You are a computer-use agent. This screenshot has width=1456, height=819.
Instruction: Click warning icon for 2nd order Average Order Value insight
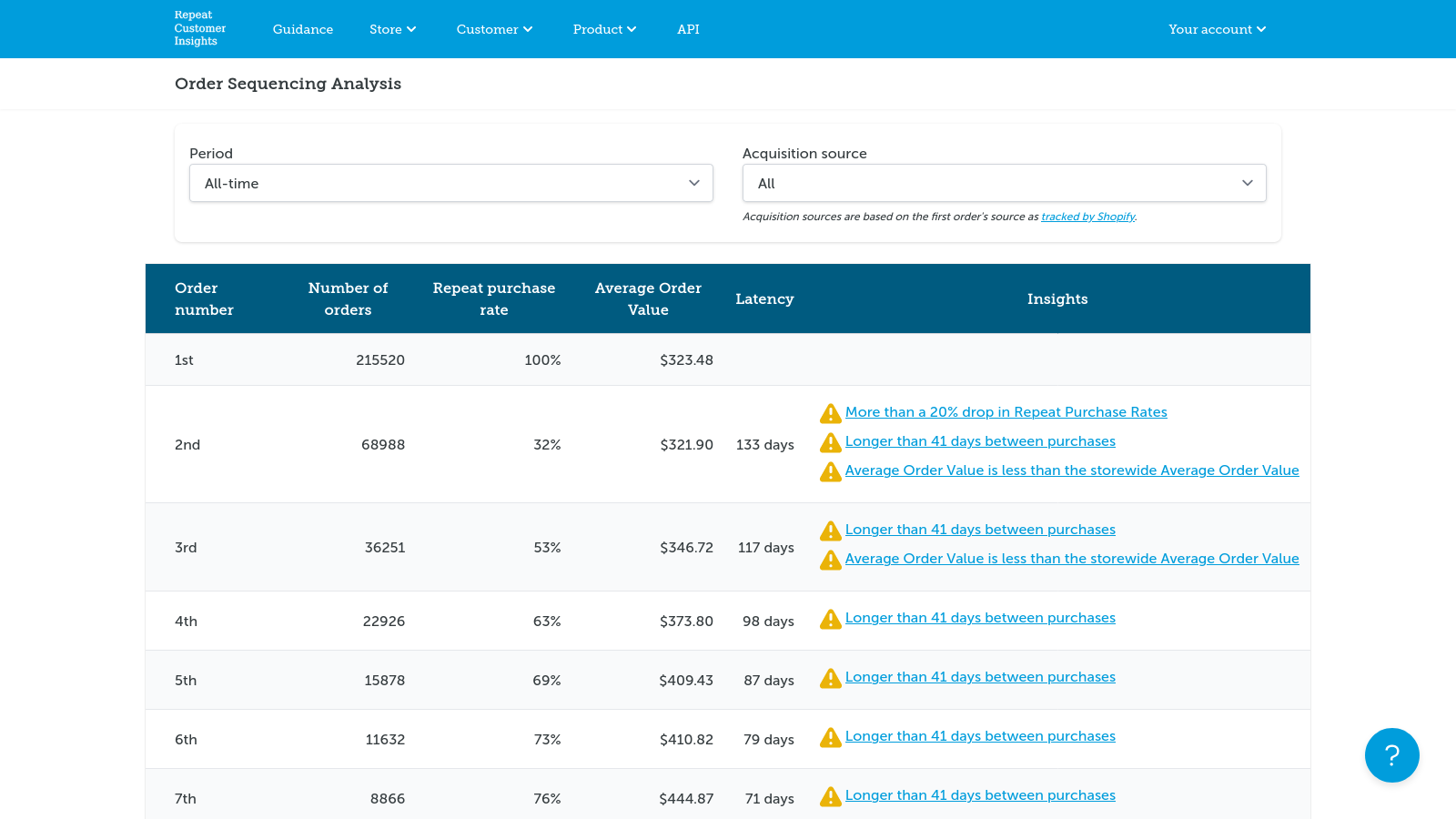(x=831, y=471)
